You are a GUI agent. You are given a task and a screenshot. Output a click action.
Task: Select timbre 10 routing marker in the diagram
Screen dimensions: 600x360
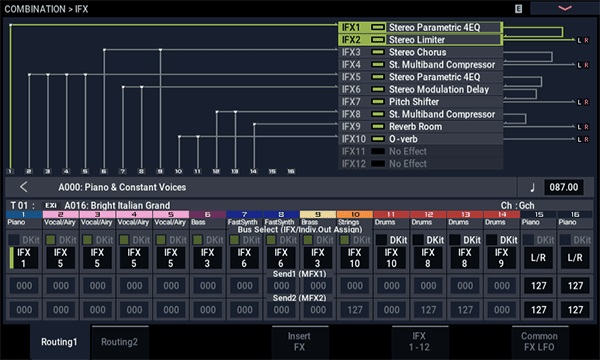click(x=179, y=171)
